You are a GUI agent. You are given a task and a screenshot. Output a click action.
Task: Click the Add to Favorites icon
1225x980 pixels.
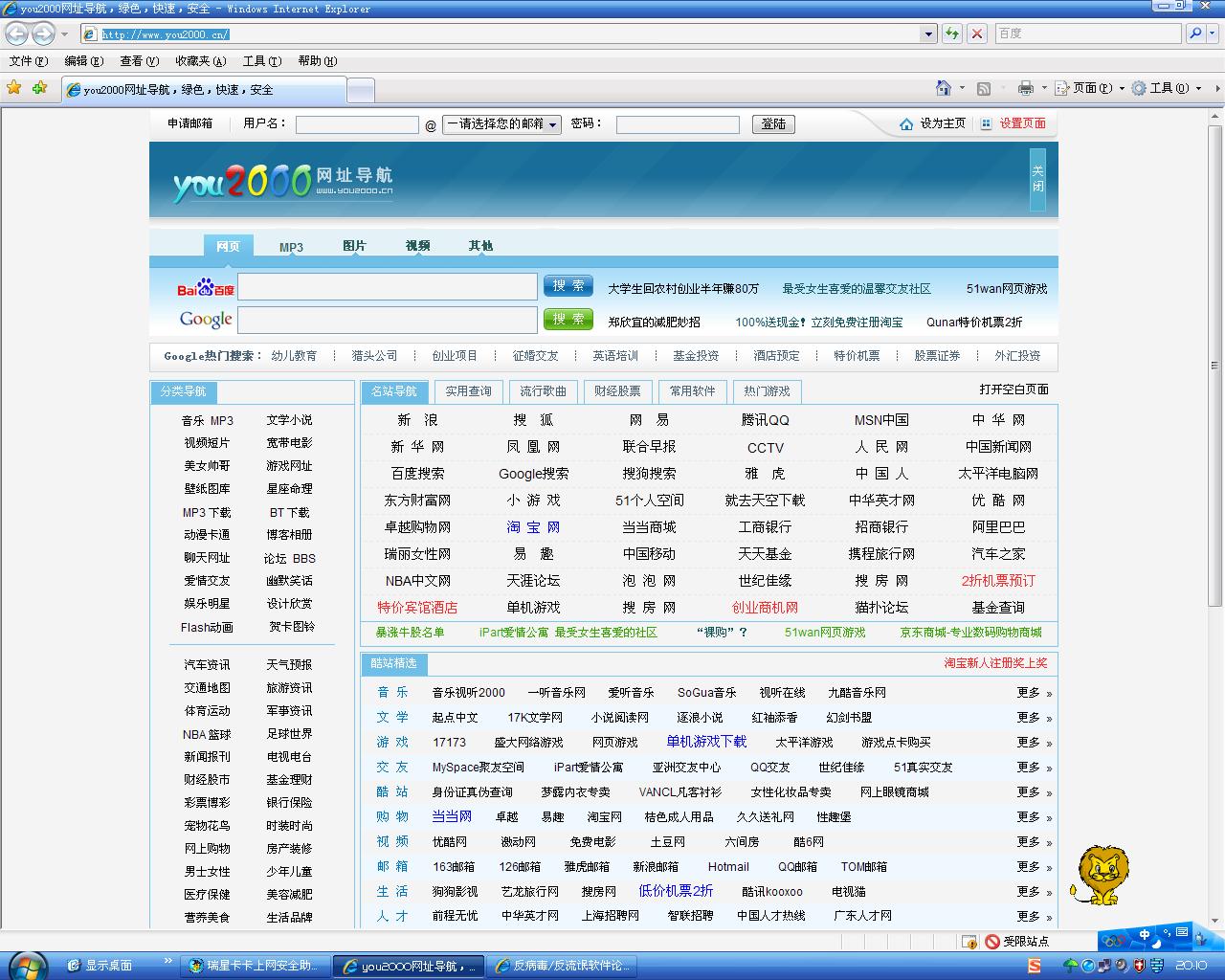coord(39,88)
